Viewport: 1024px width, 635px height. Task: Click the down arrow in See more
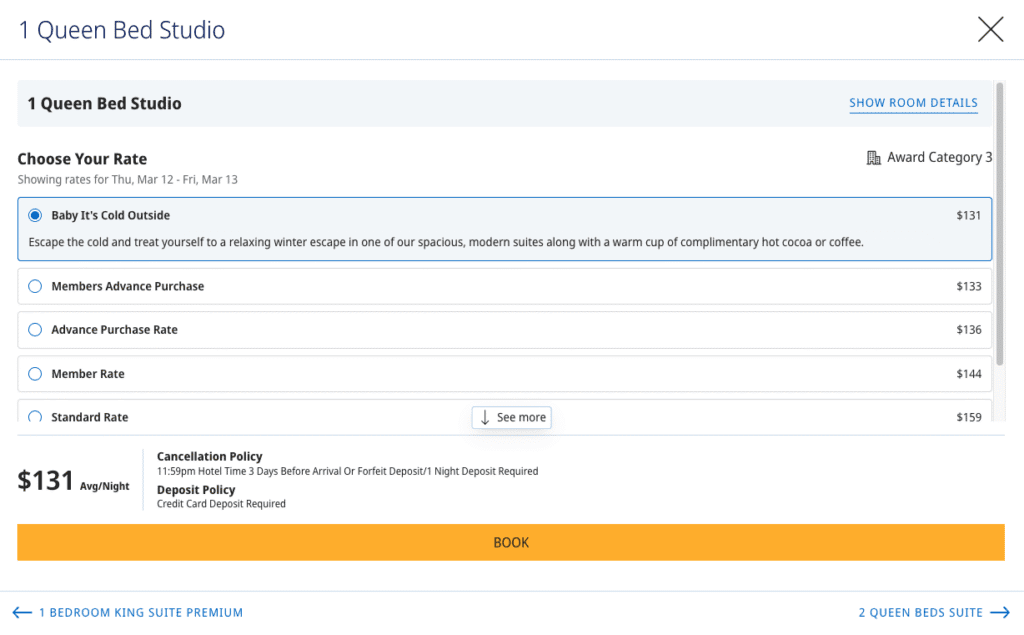pyautogui.click(x=485, y=417)
